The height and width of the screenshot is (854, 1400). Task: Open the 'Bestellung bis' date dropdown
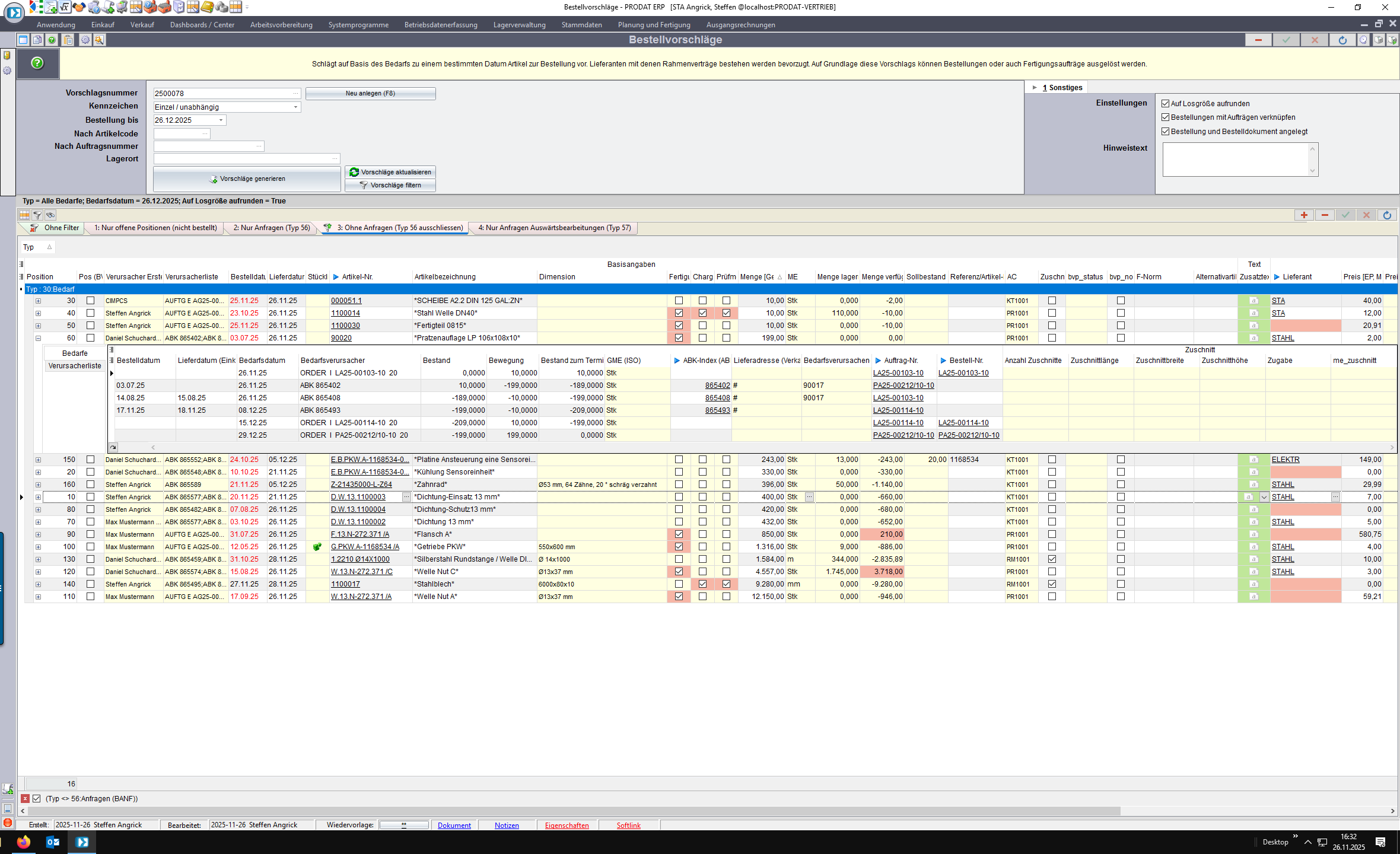click(221, 120)
